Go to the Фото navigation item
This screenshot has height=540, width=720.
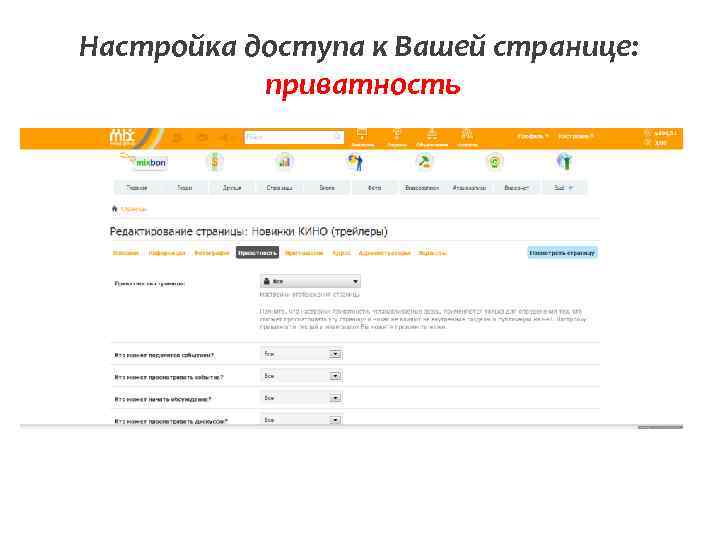374,188
